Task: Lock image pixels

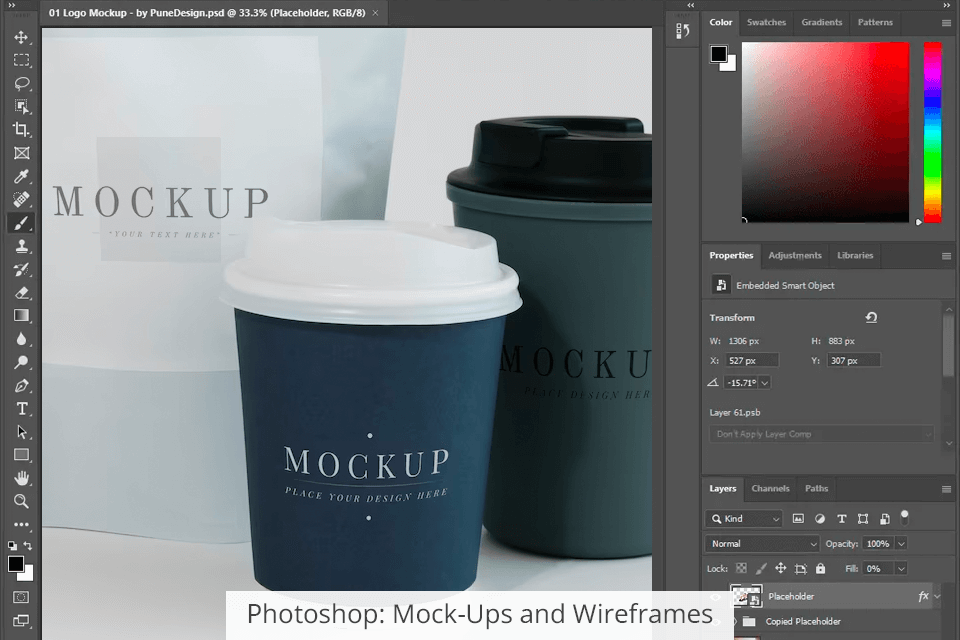Action: [761, 568]
